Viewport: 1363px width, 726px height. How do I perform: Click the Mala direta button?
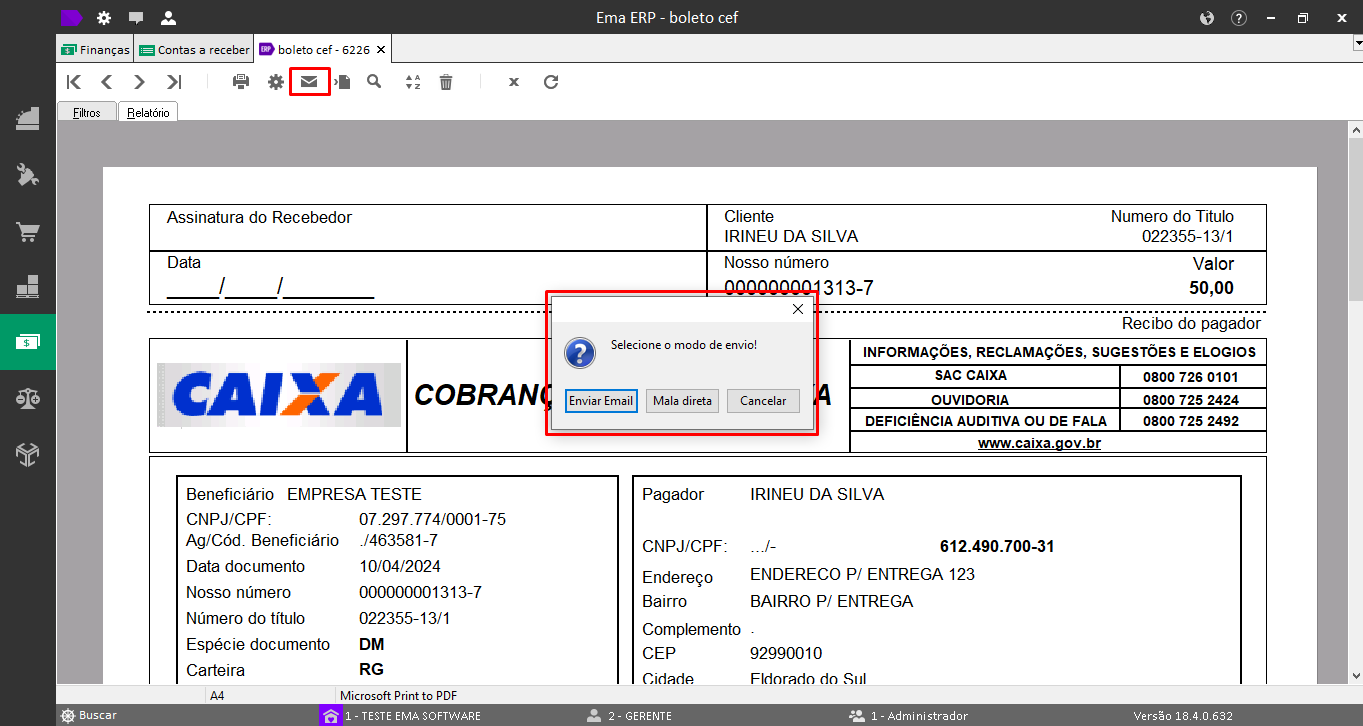682,401
